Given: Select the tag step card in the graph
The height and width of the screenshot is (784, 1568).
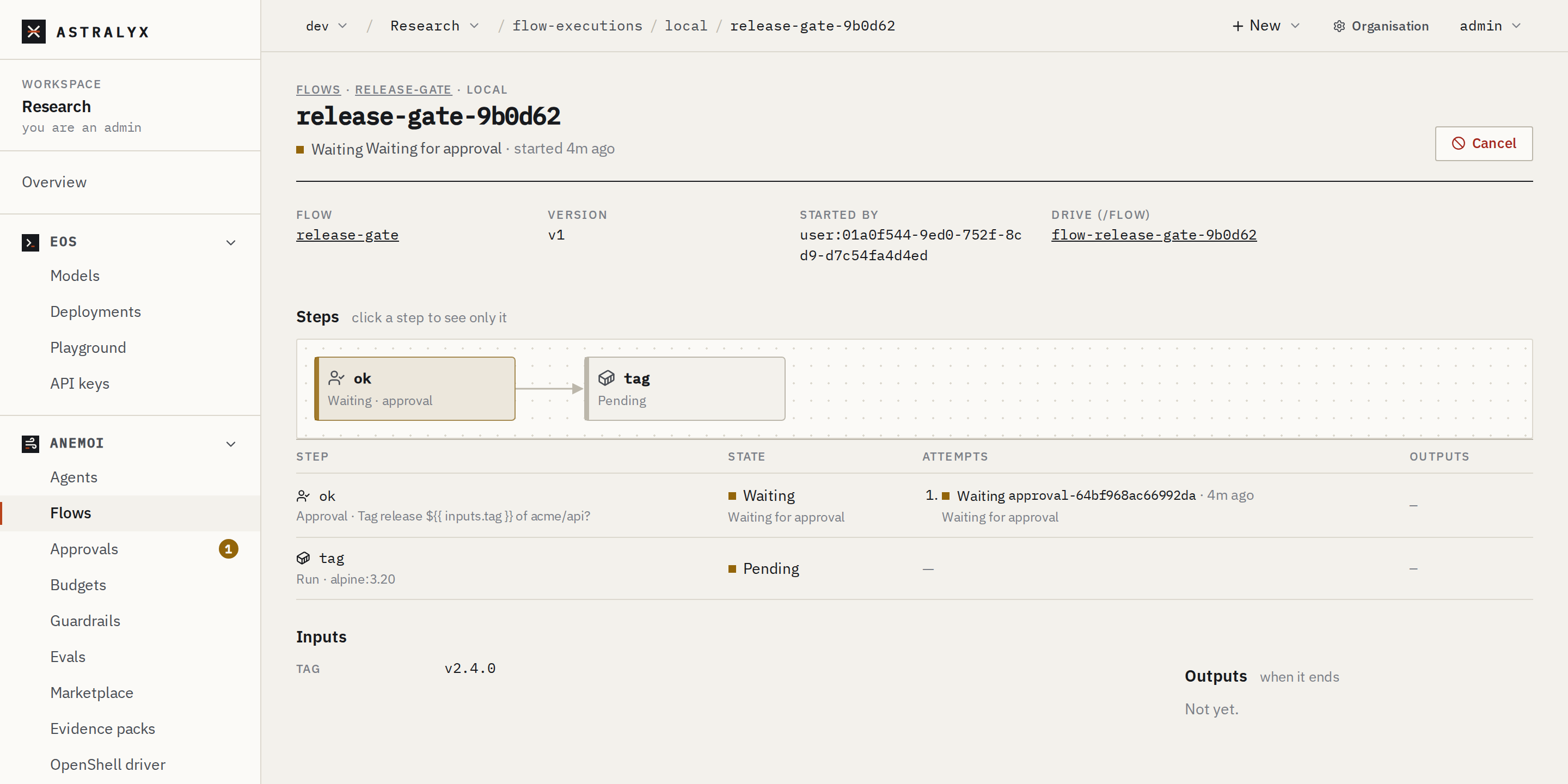Looking at the screenshot, I should [x=685, y=388].
